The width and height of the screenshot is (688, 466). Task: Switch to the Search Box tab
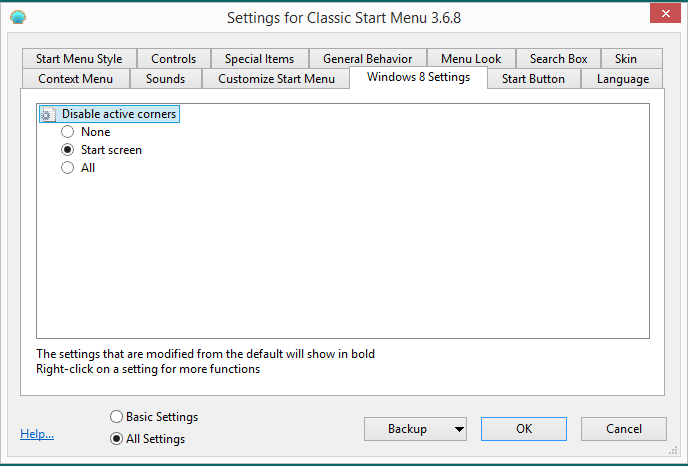point(558,59)
